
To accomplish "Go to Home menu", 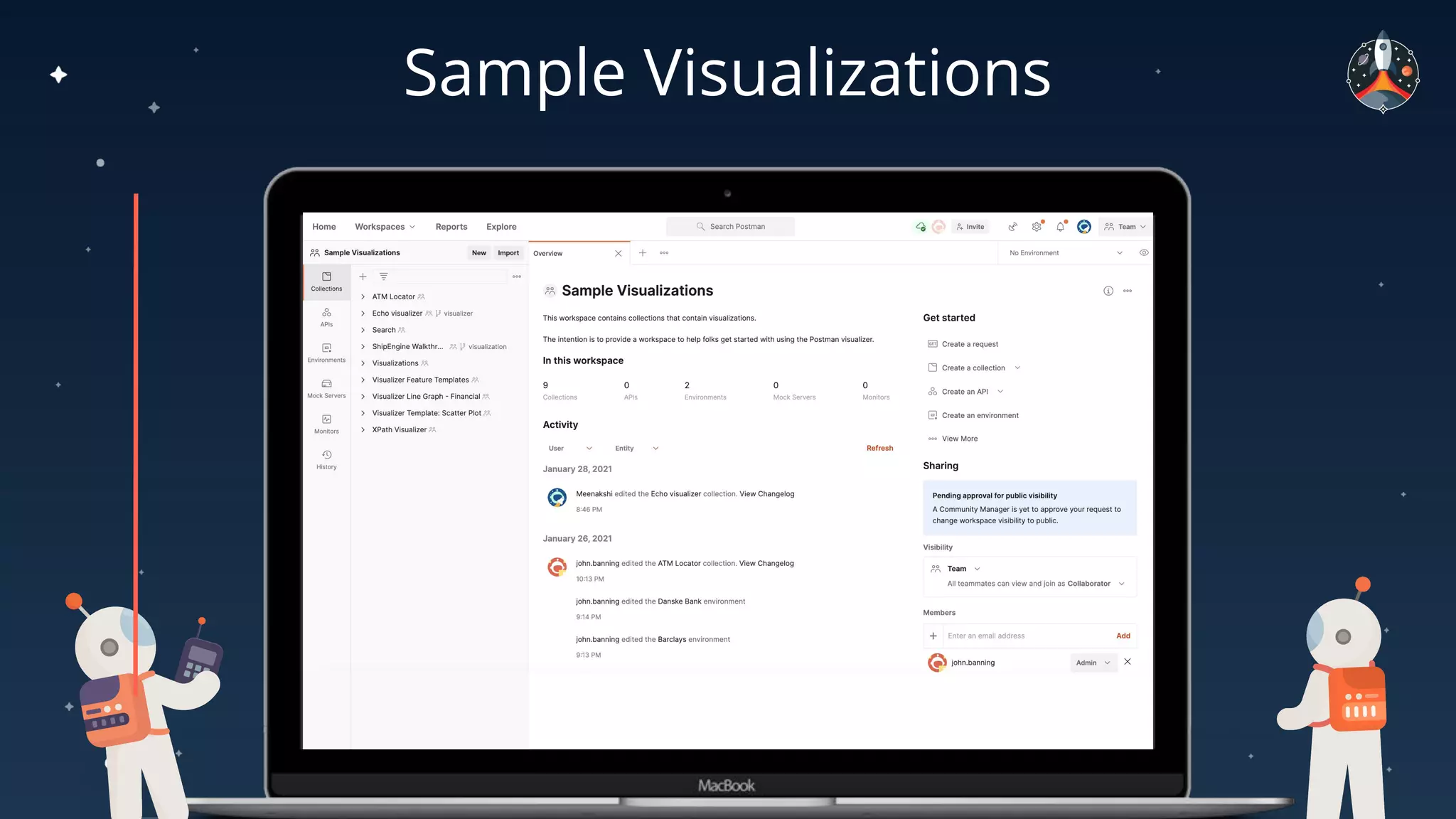I will [324, 227].
